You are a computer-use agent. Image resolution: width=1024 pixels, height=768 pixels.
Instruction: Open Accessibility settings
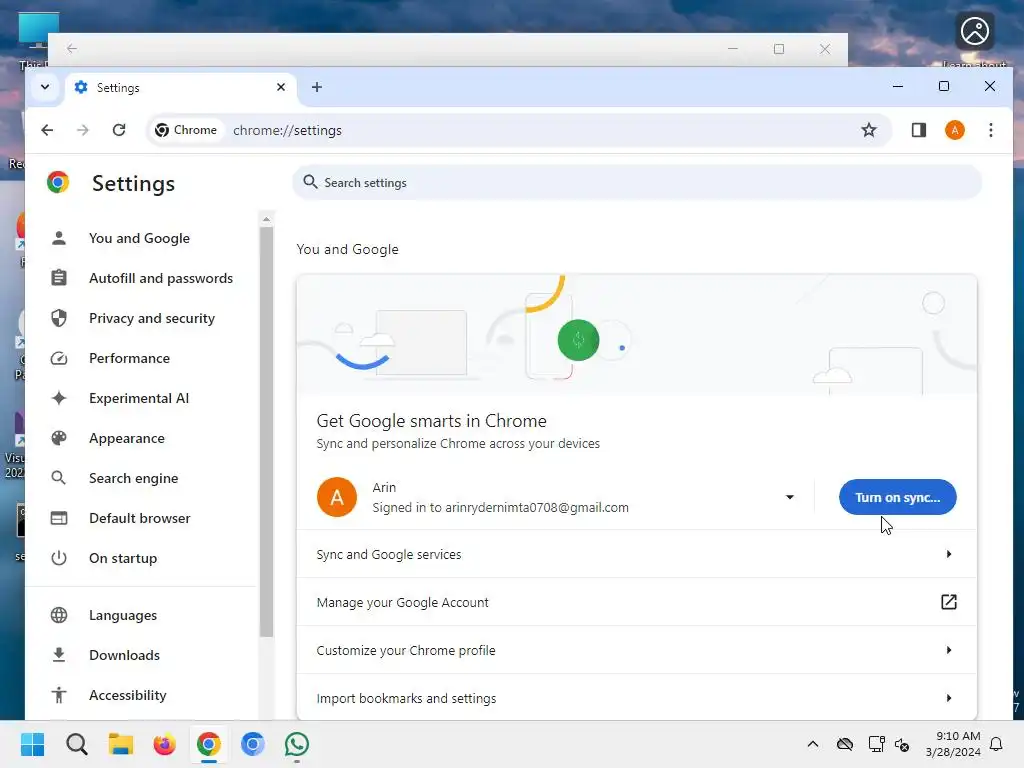(x=127, y=696)
